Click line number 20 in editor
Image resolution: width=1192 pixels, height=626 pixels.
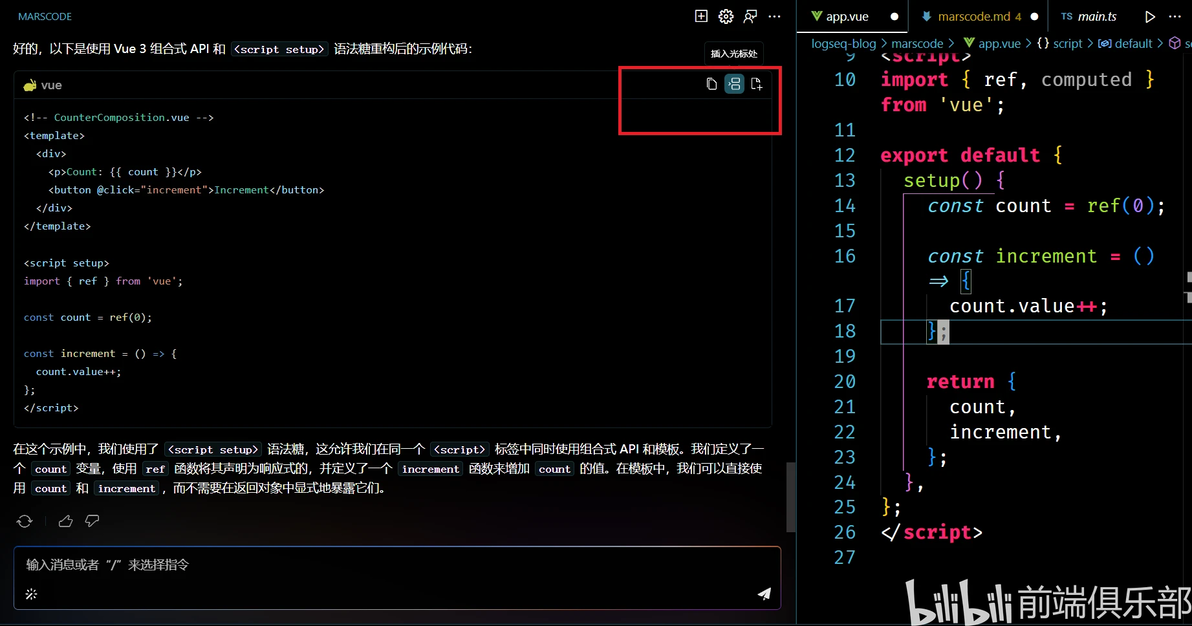(845, 382)
